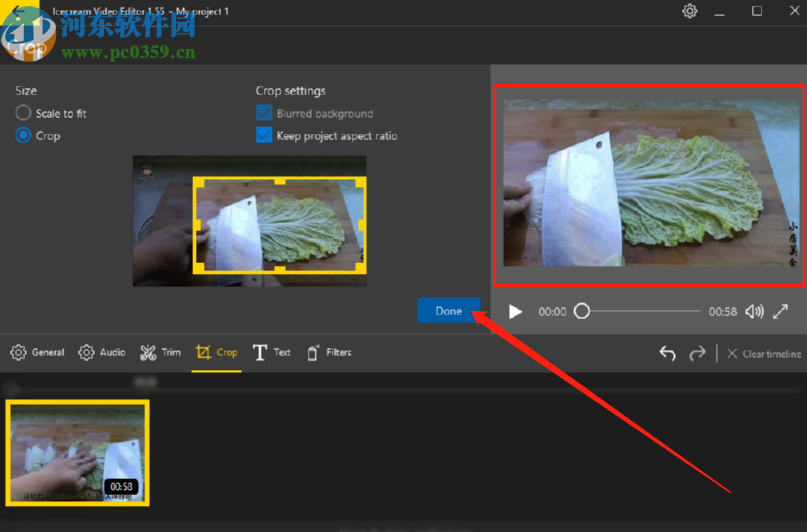The height and width of the screenshot is (532, 807).
Task: Open the Text tab
Action: pyautogui.click(x=272, y=352)
